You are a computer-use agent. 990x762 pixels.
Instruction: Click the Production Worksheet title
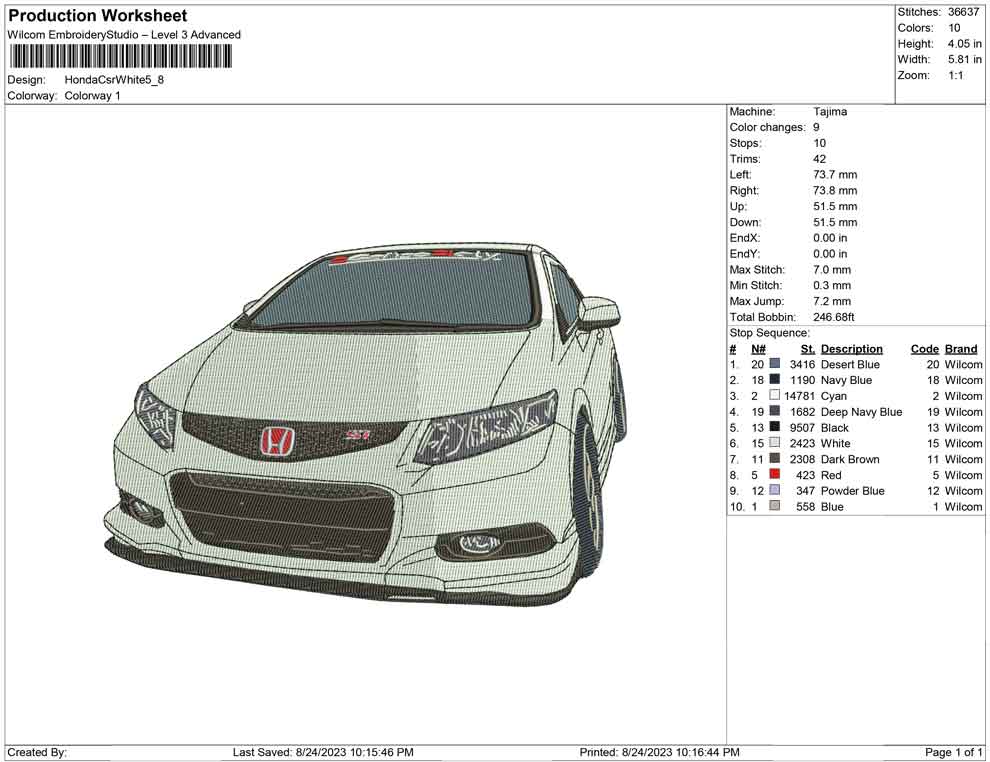pos(97,16)
